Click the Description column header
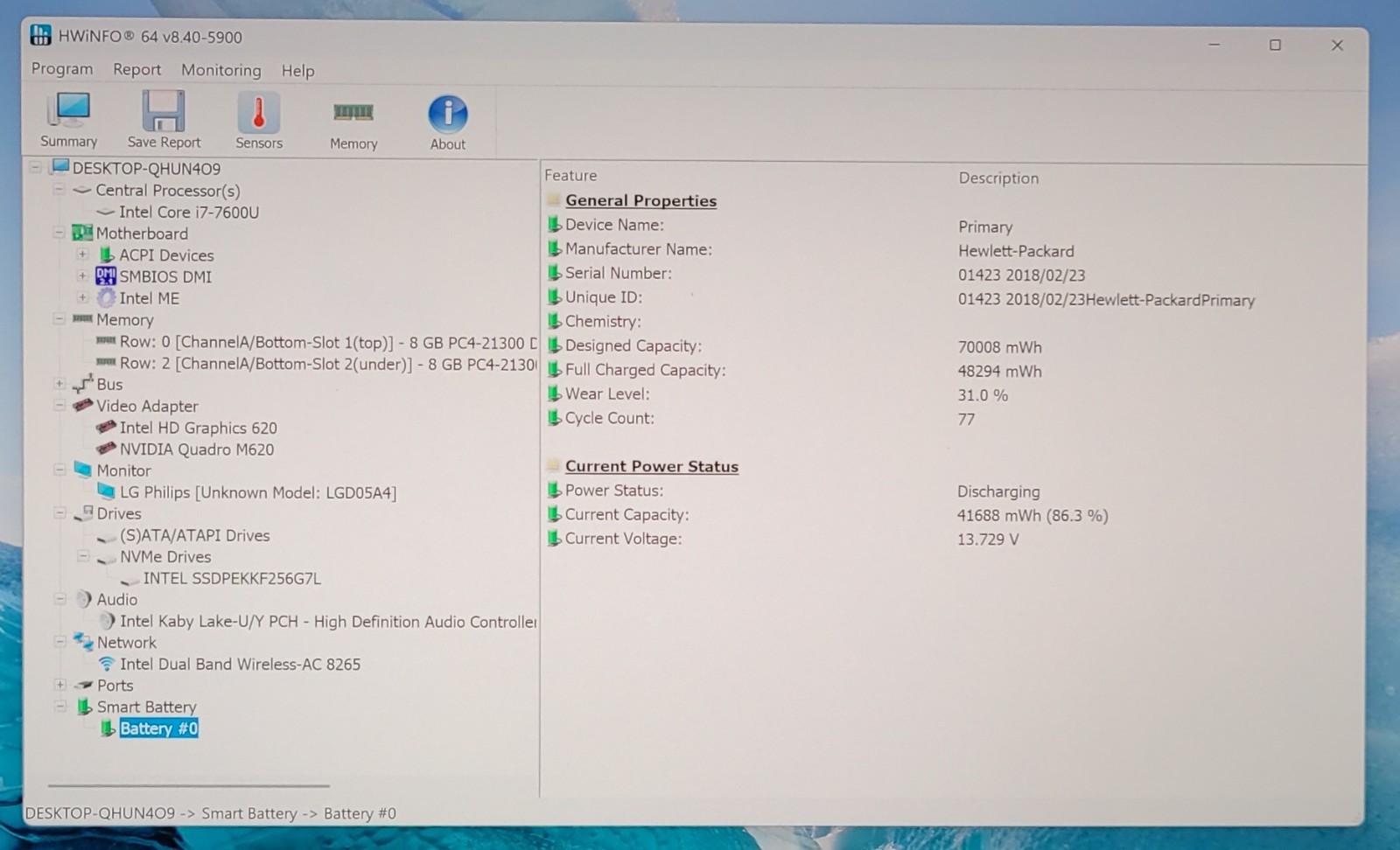This screenshot has height=850, width=1400. point(998,178)
